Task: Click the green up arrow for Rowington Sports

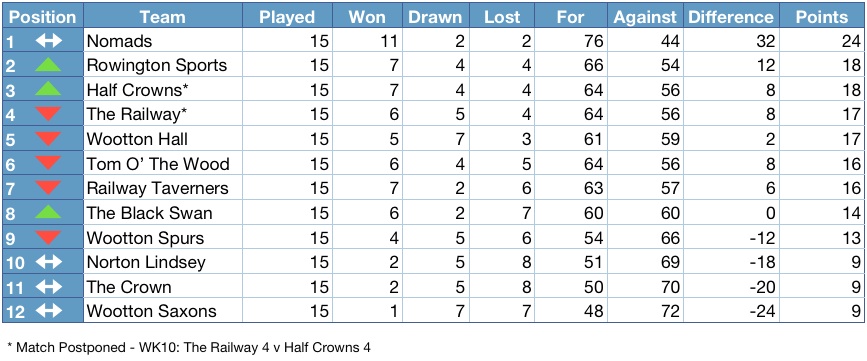Action: click(x=49, y=65)
